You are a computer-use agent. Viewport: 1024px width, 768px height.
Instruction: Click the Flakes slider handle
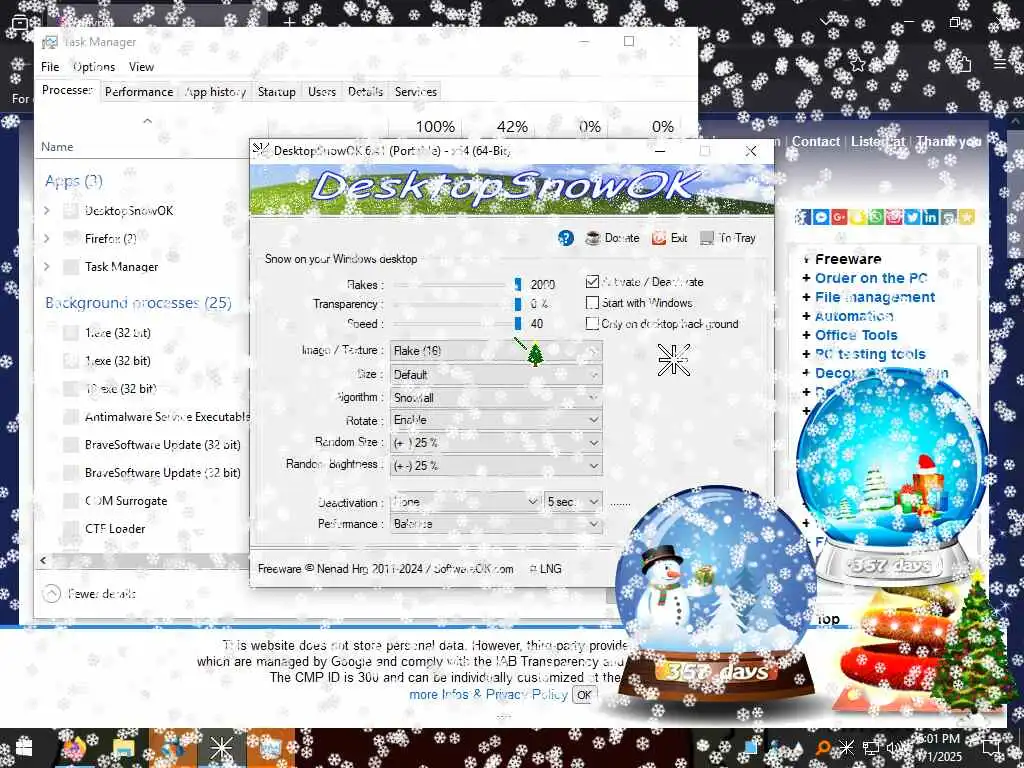coord(518,284)
